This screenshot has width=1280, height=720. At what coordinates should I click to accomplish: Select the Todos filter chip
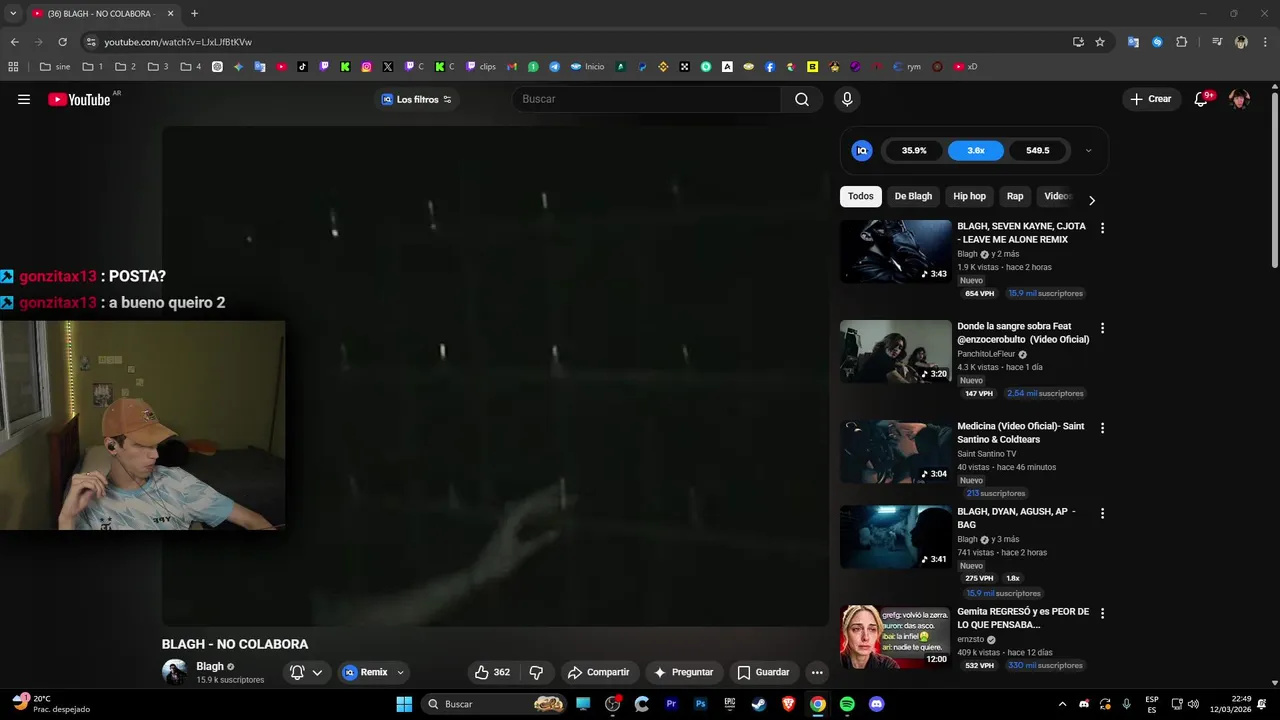861,196
